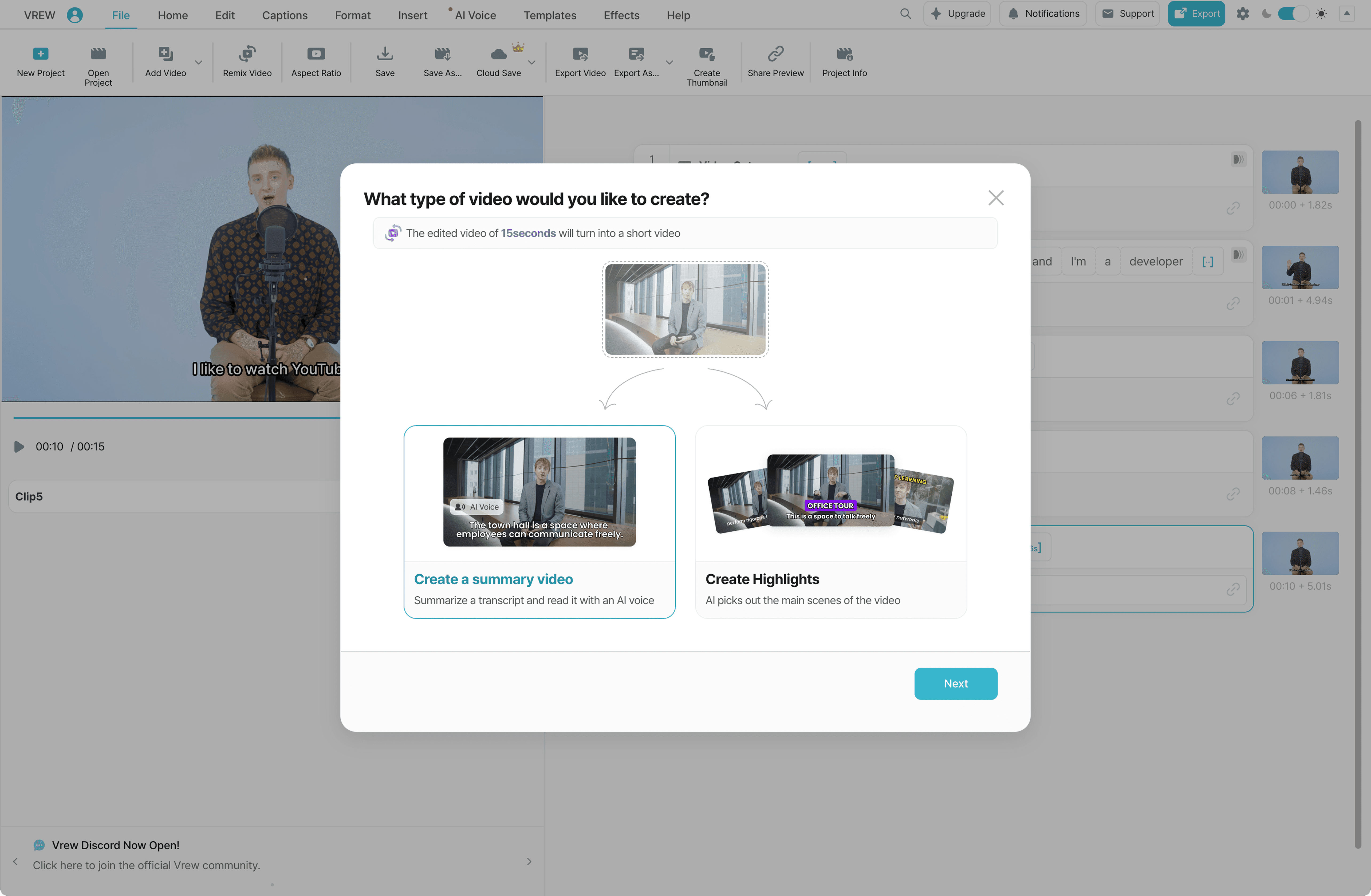Click the search magnifier icon
Image resolution: width=1371 pixels, height=896 pixels.
coord(905,14)
